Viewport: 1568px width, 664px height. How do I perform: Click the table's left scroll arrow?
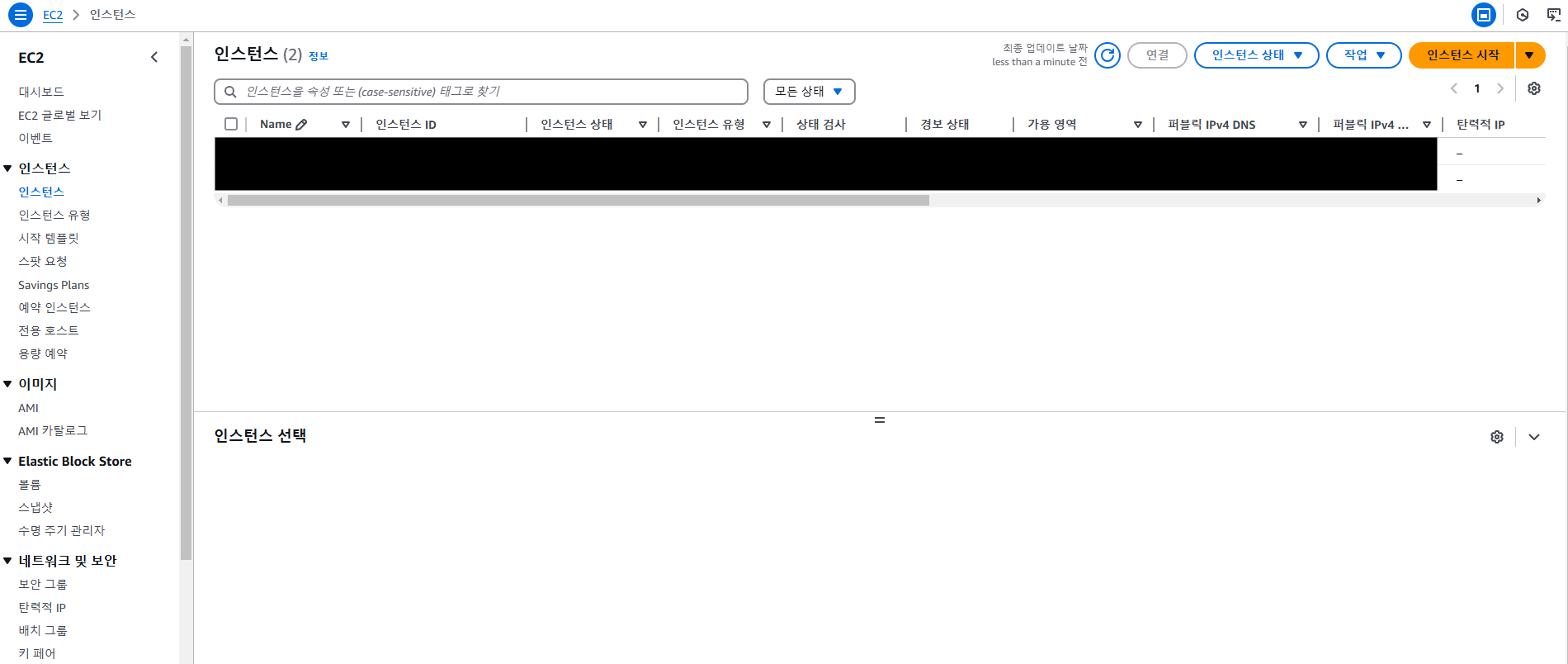tap(220, 201)
